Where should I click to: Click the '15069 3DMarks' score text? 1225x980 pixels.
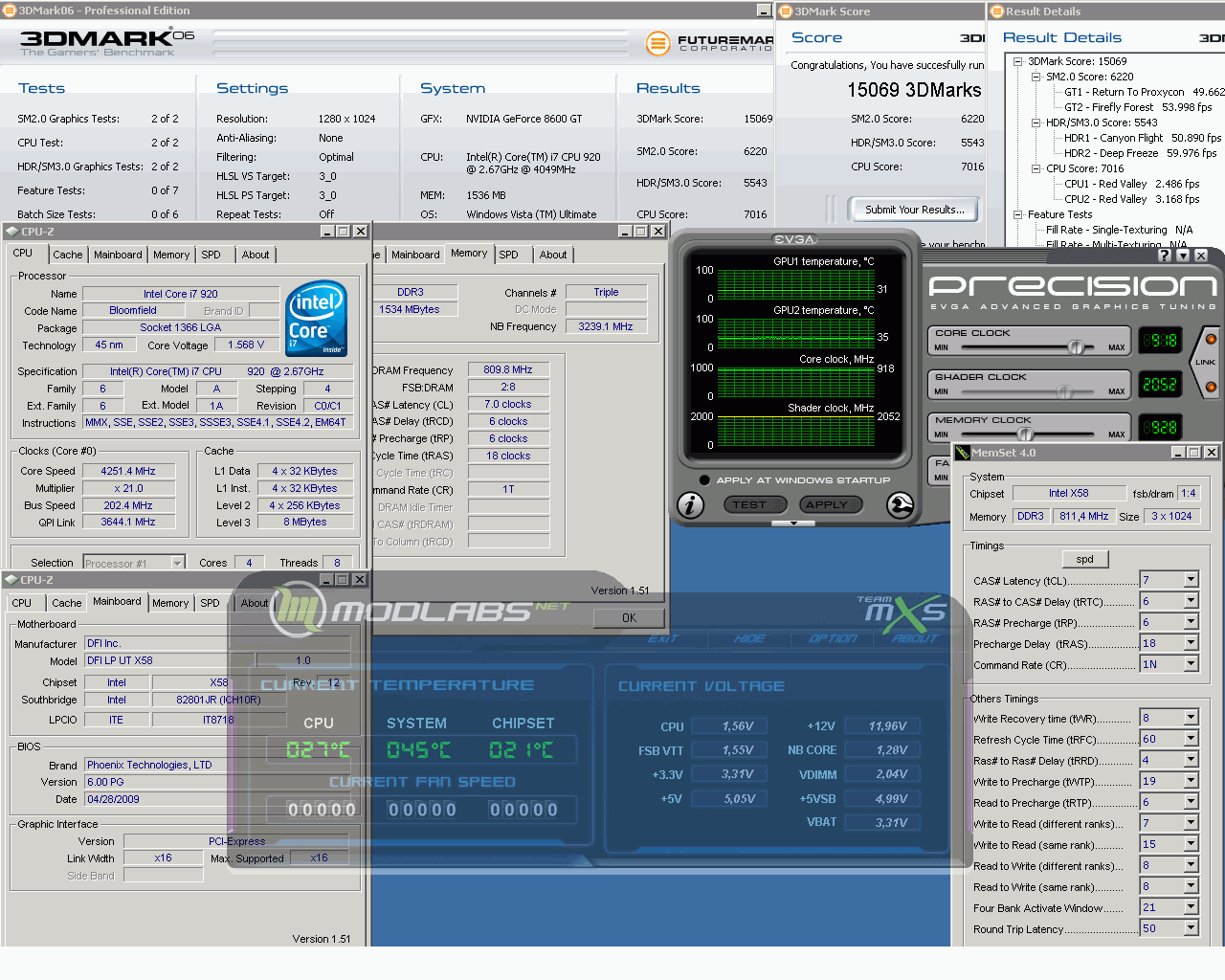pos(914,90)
